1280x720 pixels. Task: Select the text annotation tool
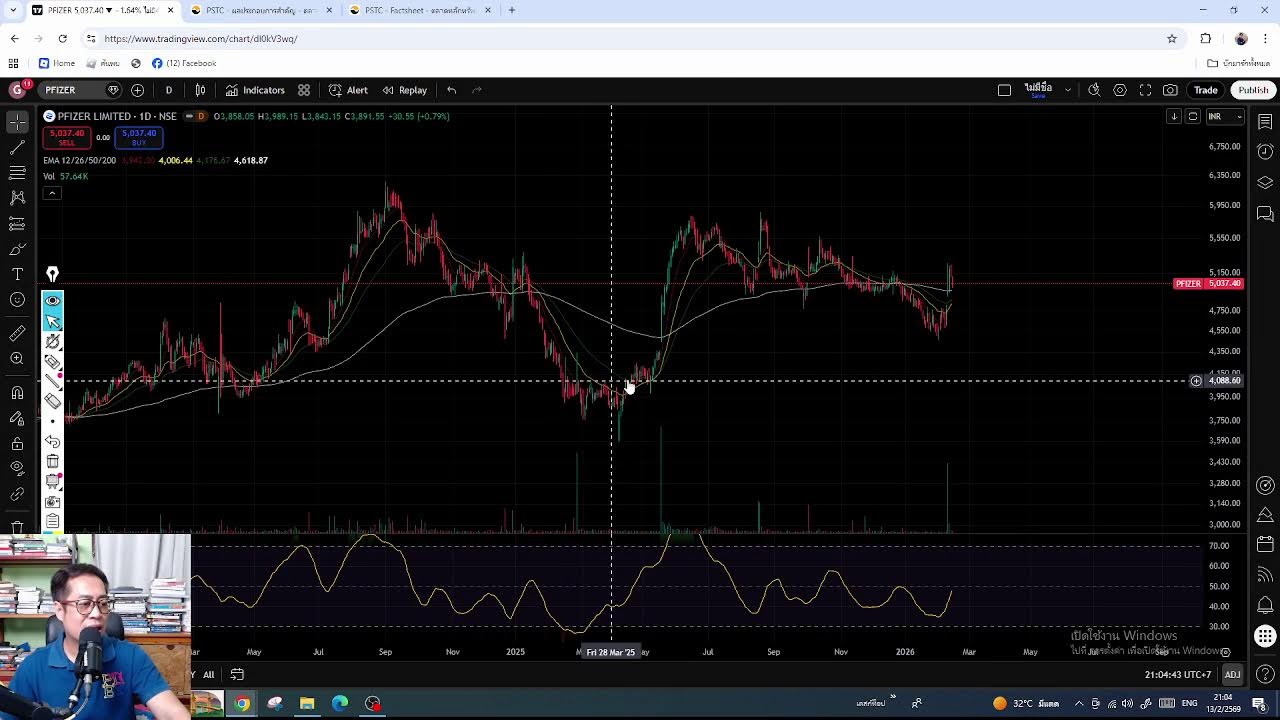[17, 274]
